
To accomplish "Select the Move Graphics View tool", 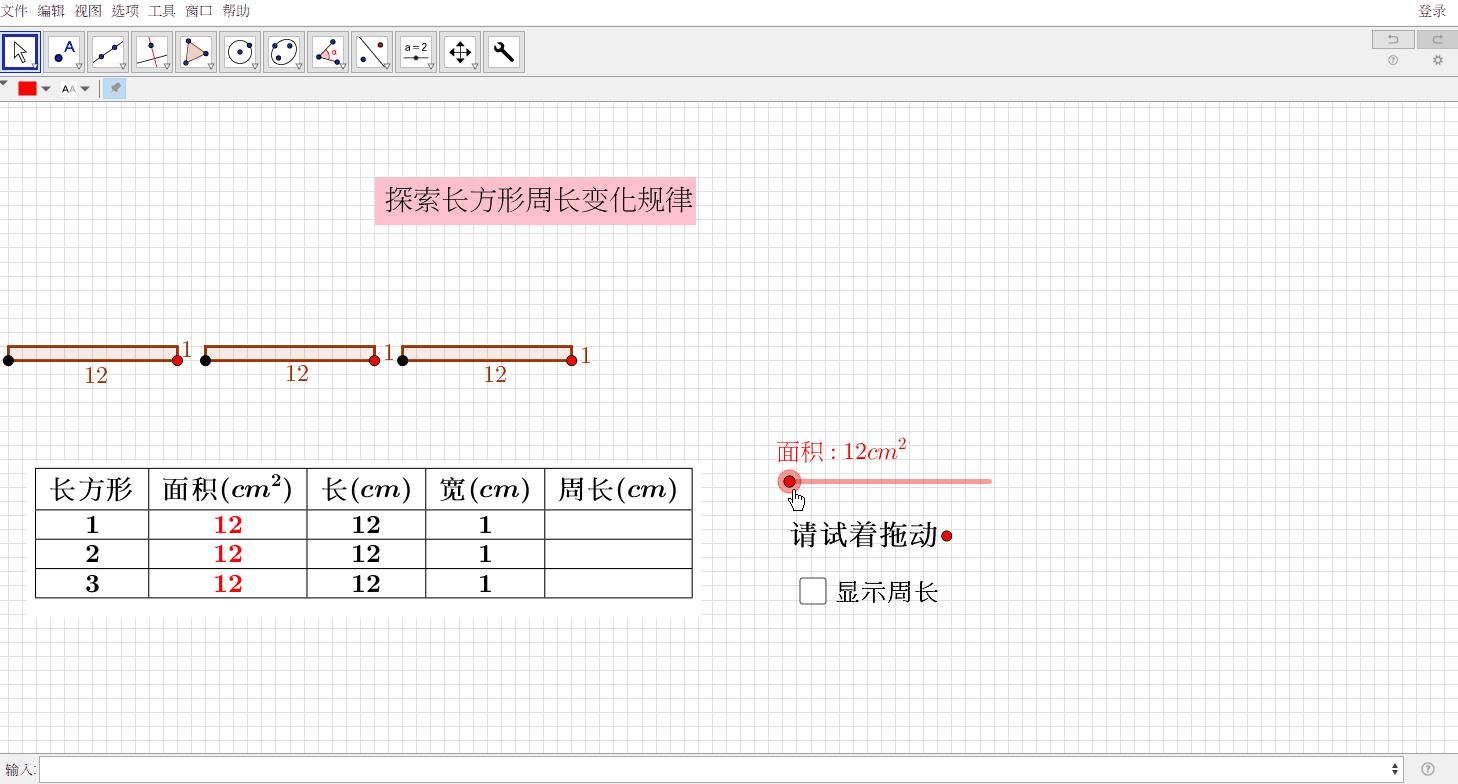I will [460, 51].
